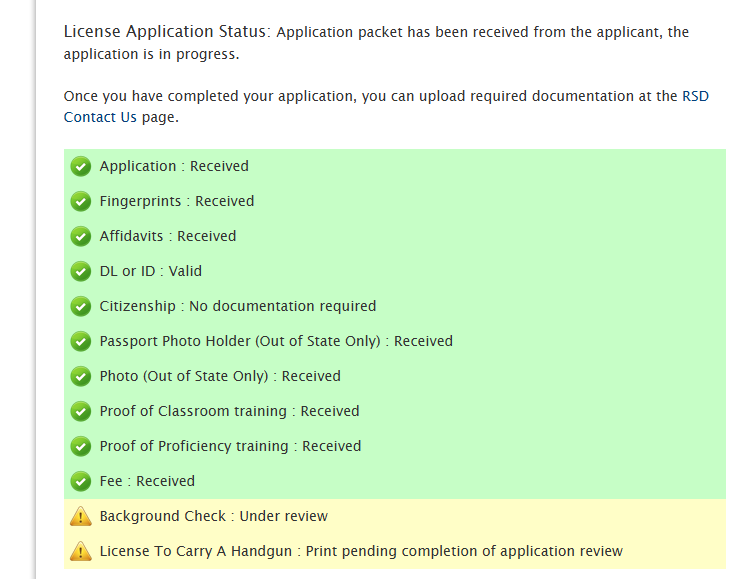
Task: Click the warning icon beside Background Check
Action: tap(81, 517)
